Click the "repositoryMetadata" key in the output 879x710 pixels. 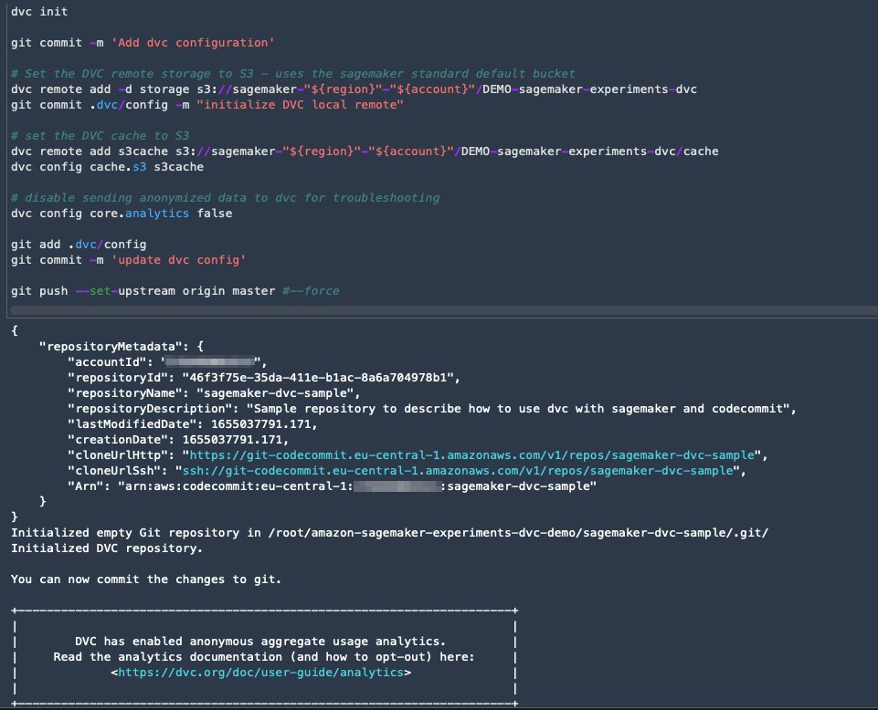[110, 346]
